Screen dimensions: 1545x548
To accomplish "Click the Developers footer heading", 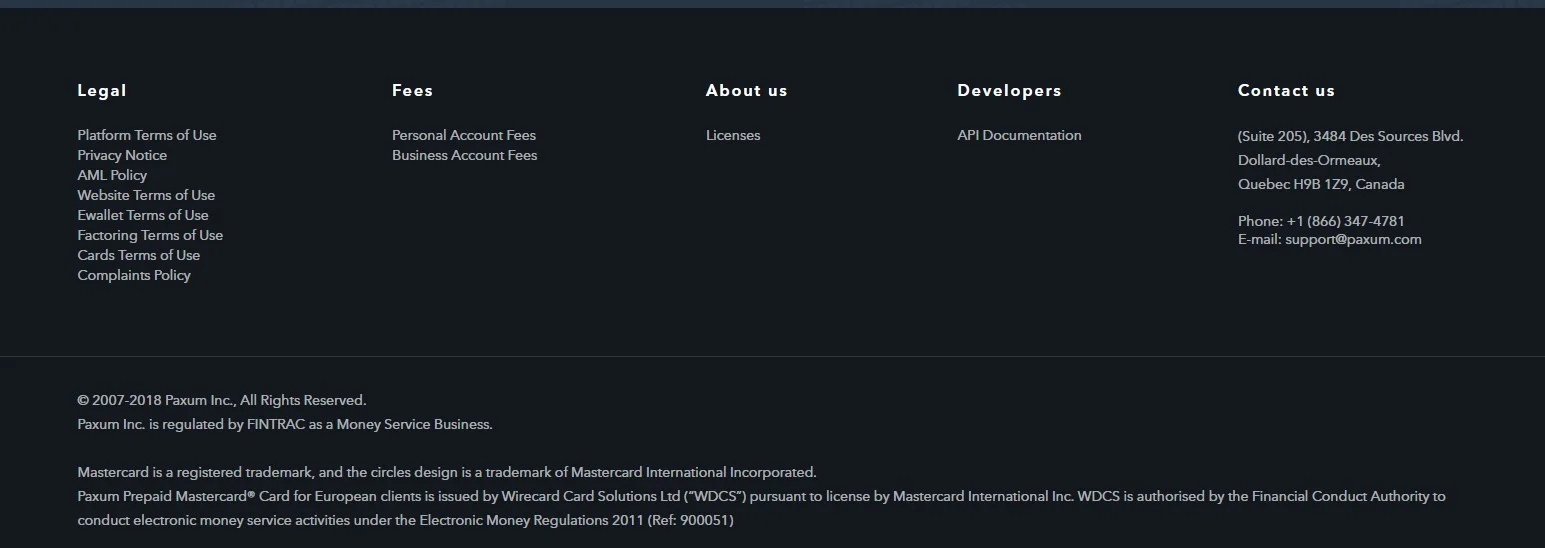I will tap(1009, 90).
